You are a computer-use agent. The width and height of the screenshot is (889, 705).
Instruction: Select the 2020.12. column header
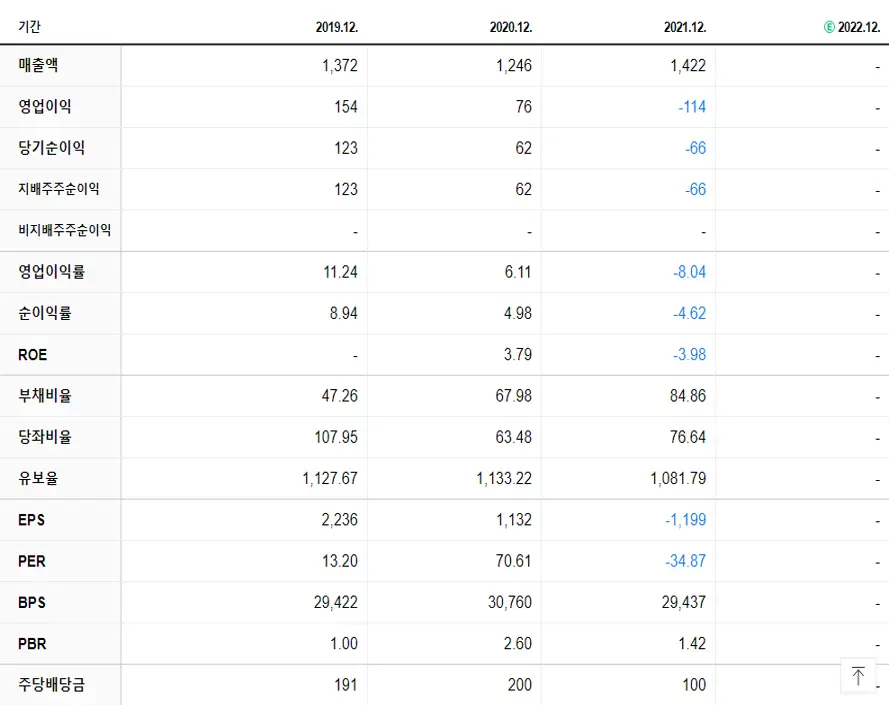point(511,27)
